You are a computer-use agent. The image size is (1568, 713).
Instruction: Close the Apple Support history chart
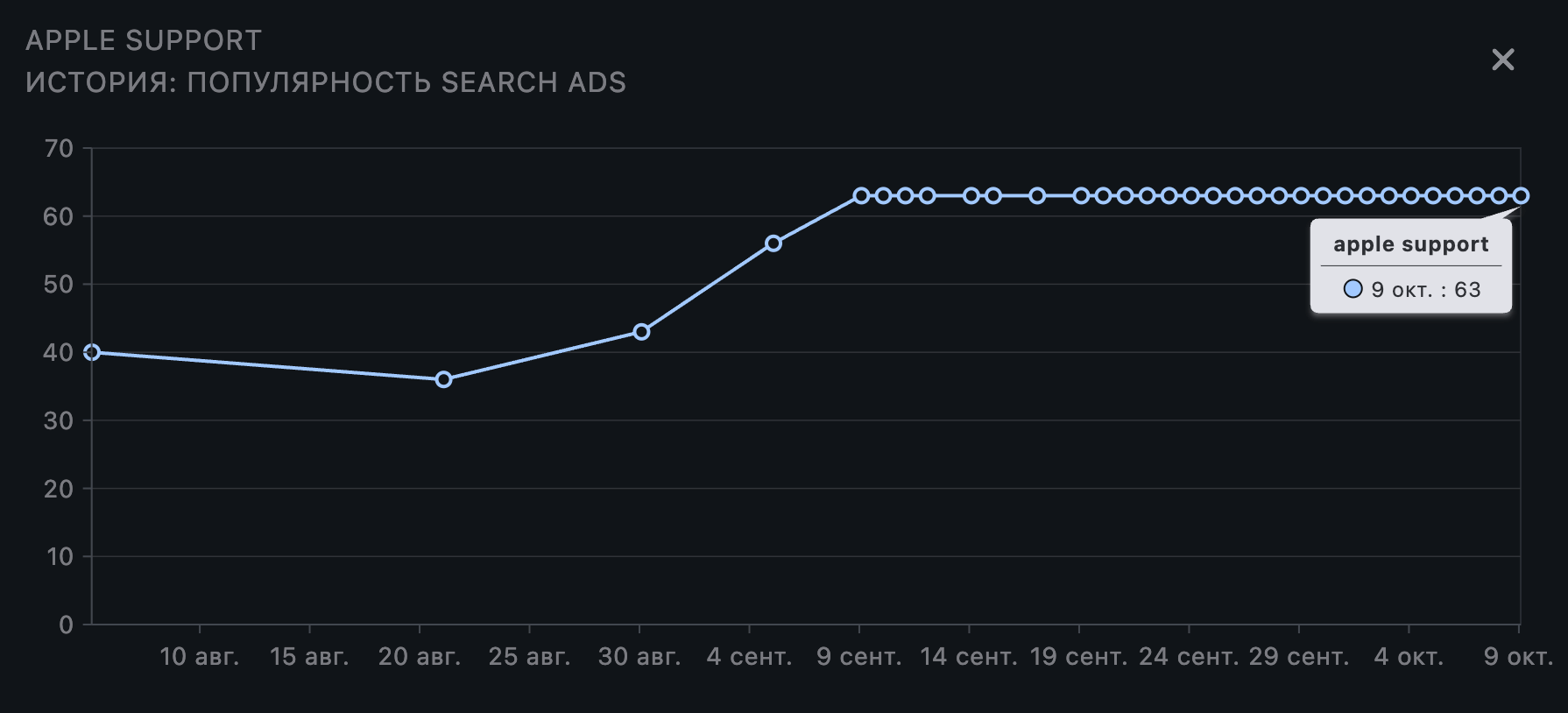pos(1503,60)
